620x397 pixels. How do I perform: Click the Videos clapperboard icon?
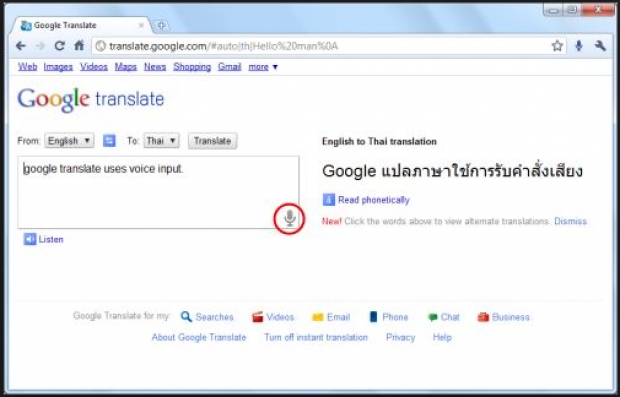tap(257, 317)
